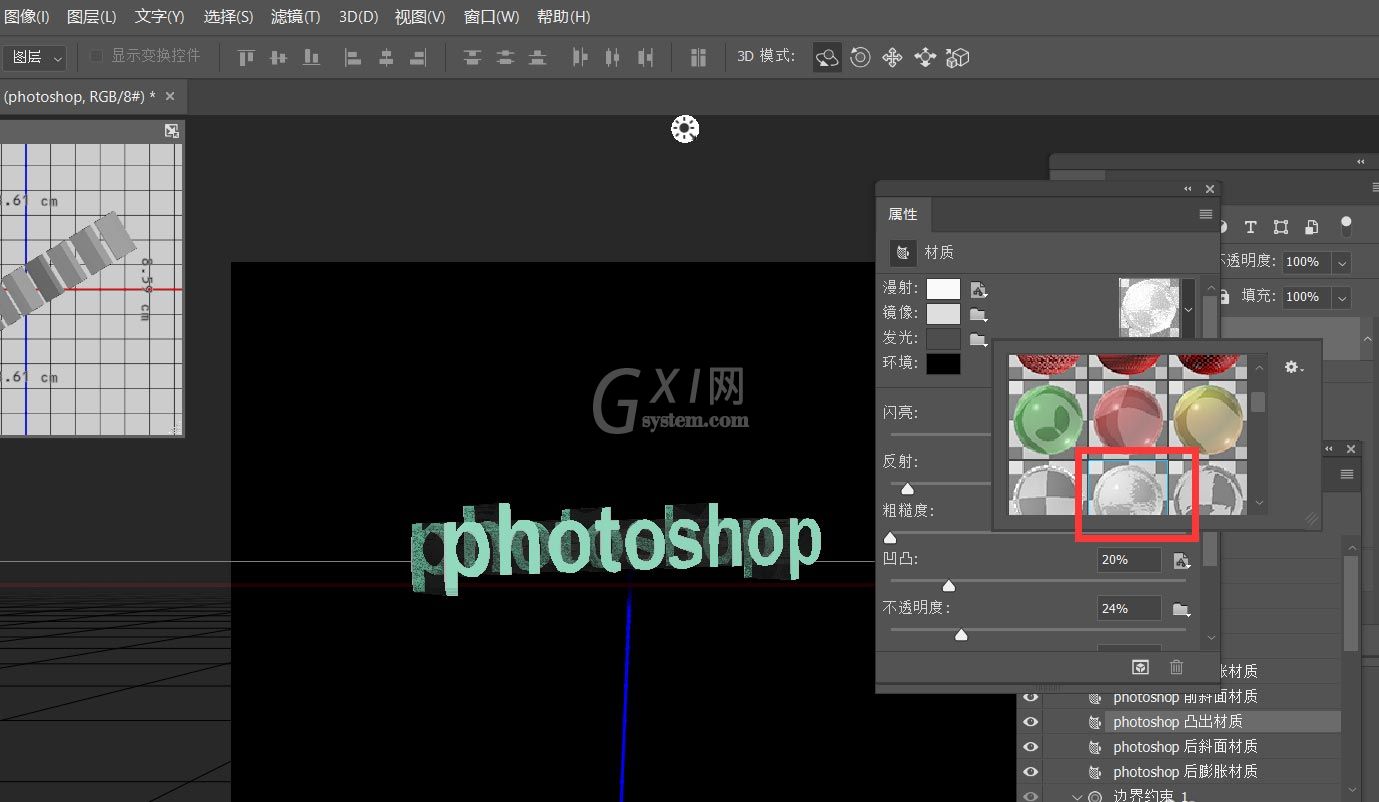Open the Properties panel flyout menu icon
This screenshot has height=802, width=1379.
coord(1206,214)
